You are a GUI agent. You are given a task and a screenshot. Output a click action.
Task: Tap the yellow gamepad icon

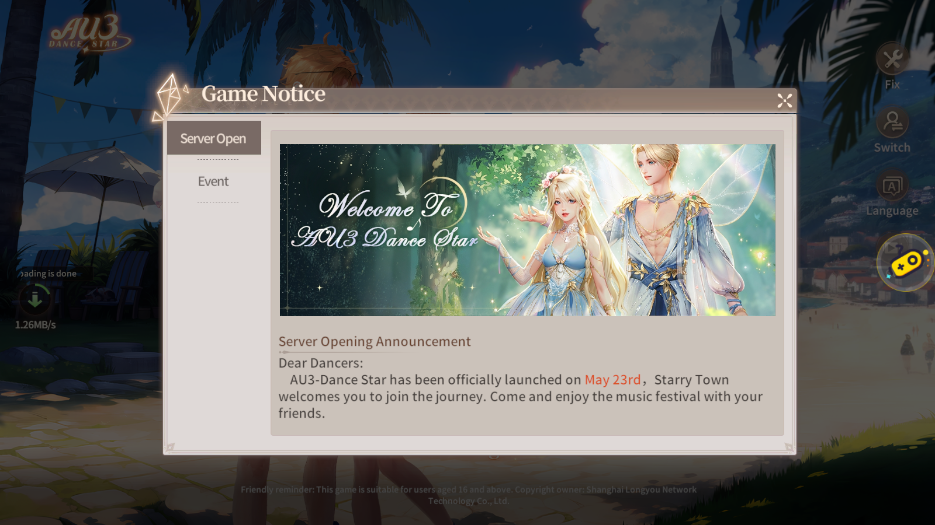[x=905, y=262]
